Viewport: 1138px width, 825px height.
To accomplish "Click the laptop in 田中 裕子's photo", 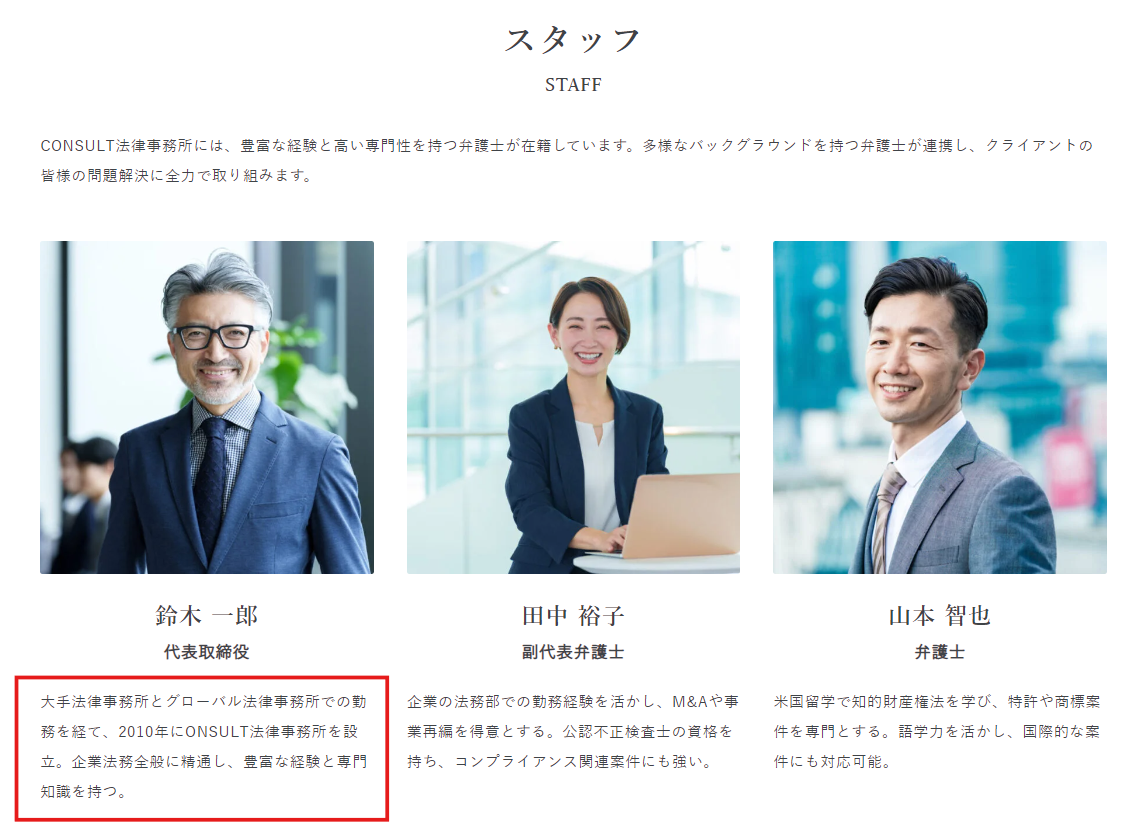I will pyautogui.click(x=679, y=517).
